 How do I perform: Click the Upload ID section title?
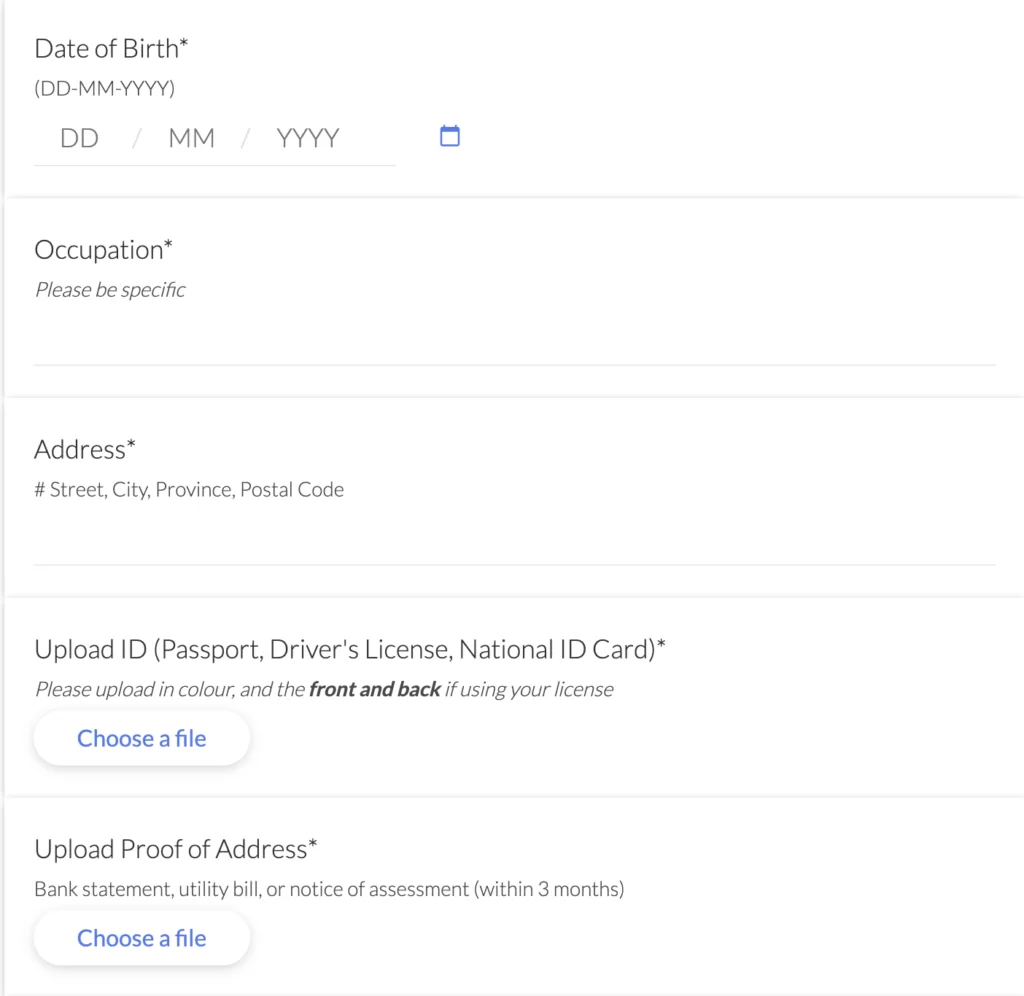tap(348, 649)
